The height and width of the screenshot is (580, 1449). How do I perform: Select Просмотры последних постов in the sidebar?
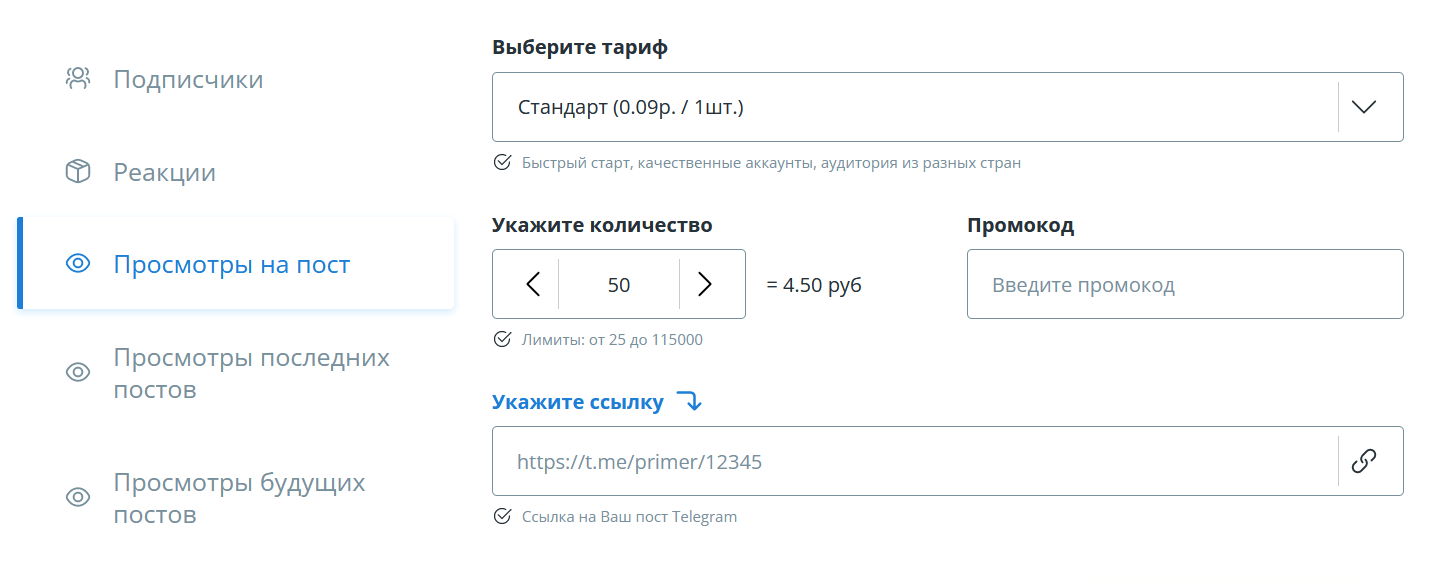pos(251,373)
